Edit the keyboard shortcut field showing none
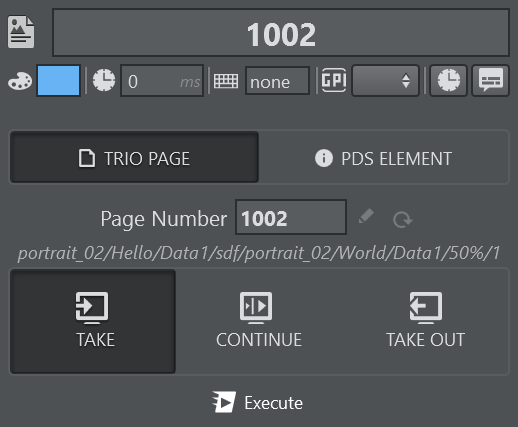Viewport: 518px width, 427px height. [x=278, y=81]
